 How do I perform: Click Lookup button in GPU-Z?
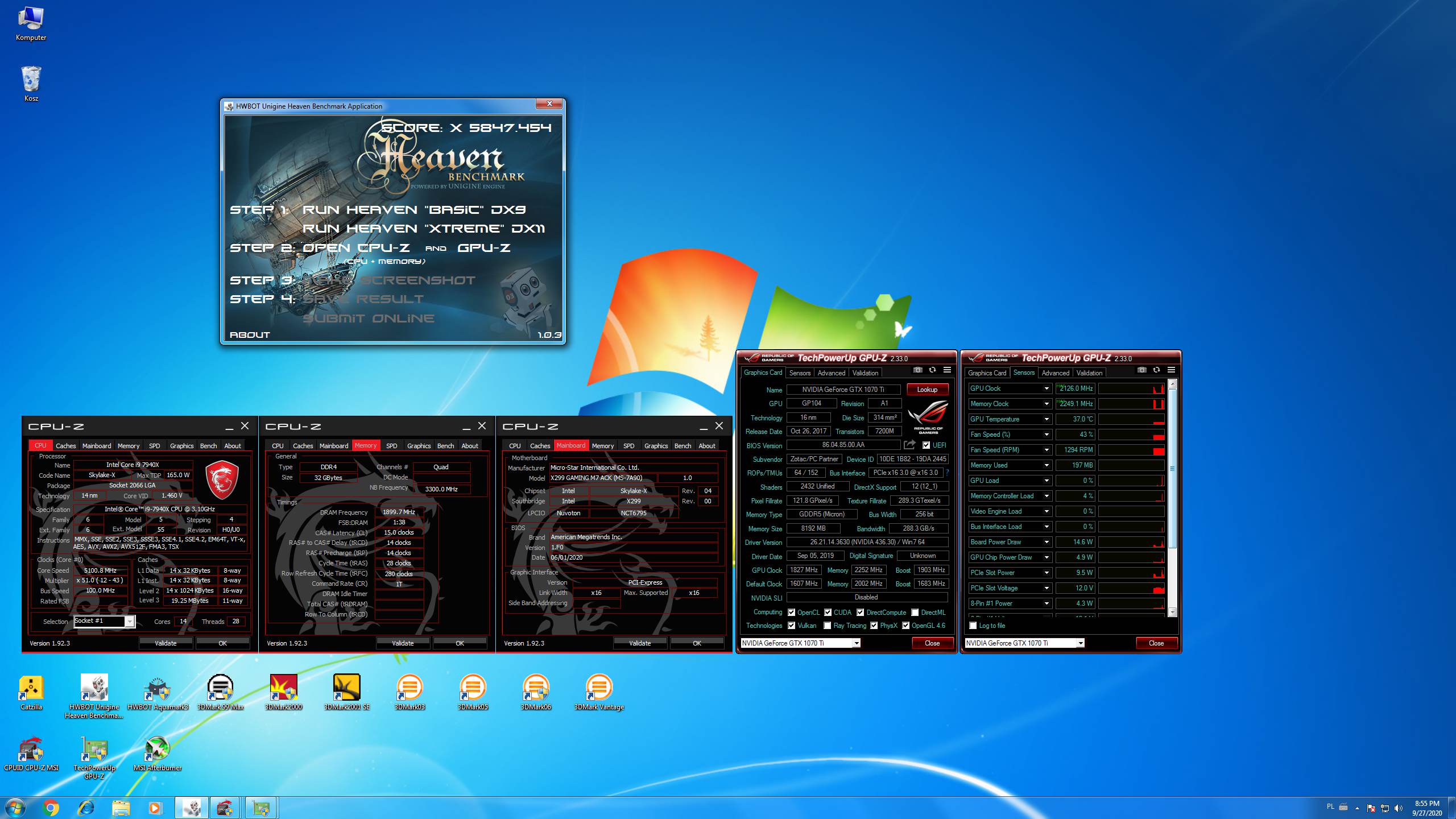(927, 390)
